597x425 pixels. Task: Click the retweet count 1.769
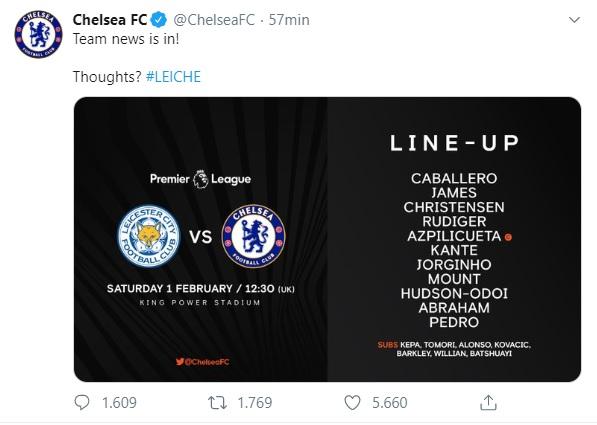255,403
